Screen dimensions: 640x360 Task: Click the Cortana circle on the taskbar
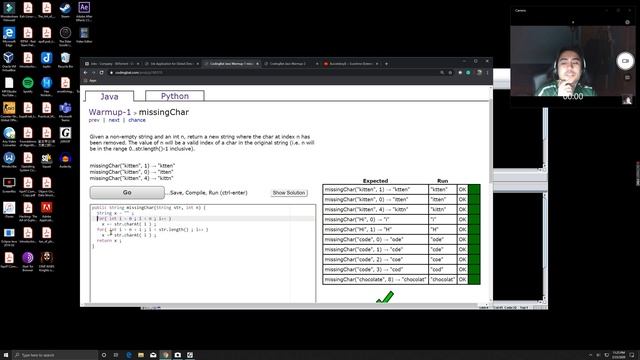coord(104,355)
